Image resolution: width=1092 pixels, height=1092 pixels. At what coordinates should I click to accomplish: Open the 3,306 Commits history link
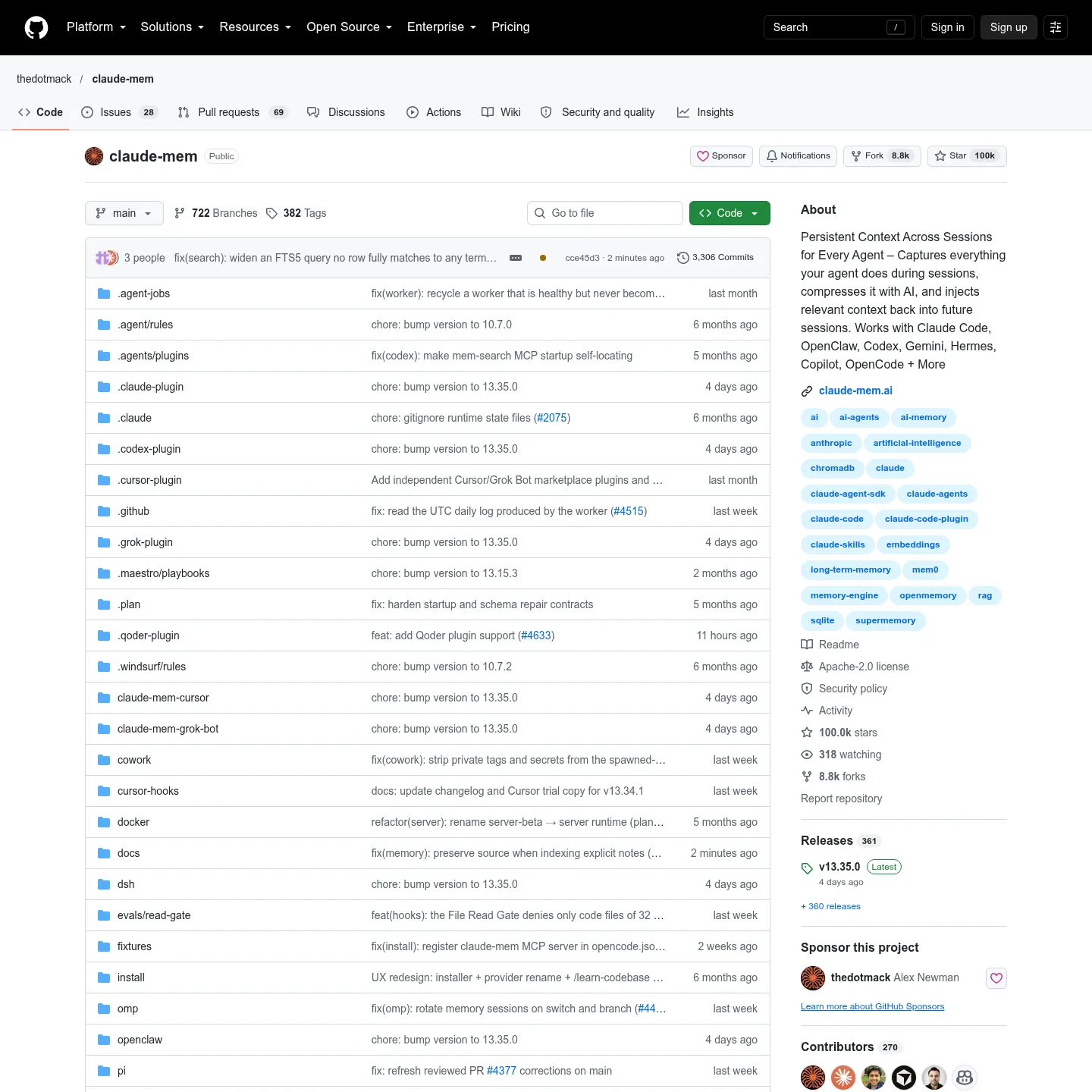click(715, 258)
